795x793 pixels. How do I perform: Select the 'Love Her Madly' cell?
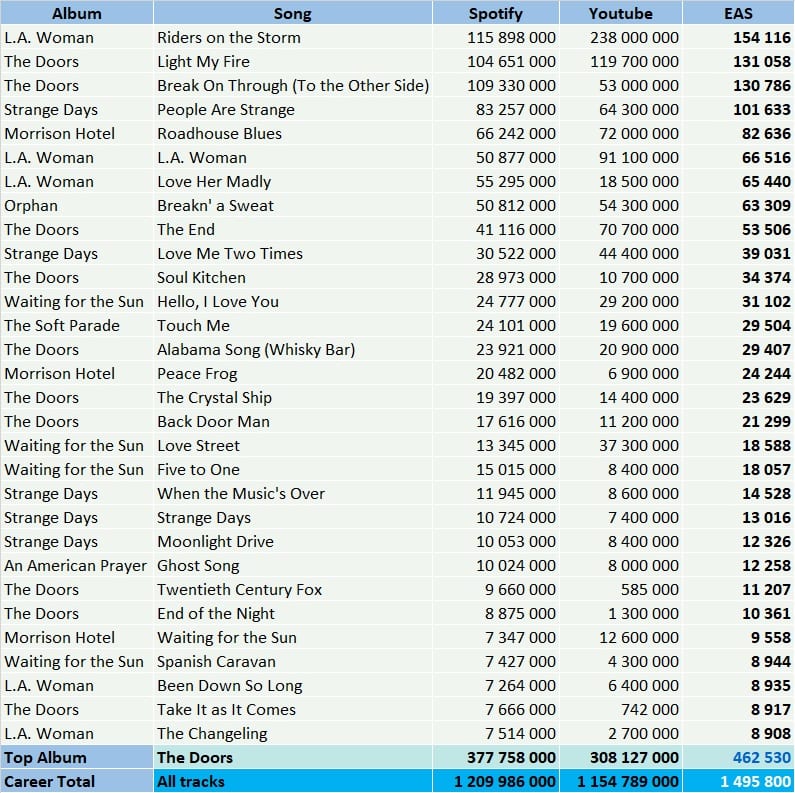point(293,182)
